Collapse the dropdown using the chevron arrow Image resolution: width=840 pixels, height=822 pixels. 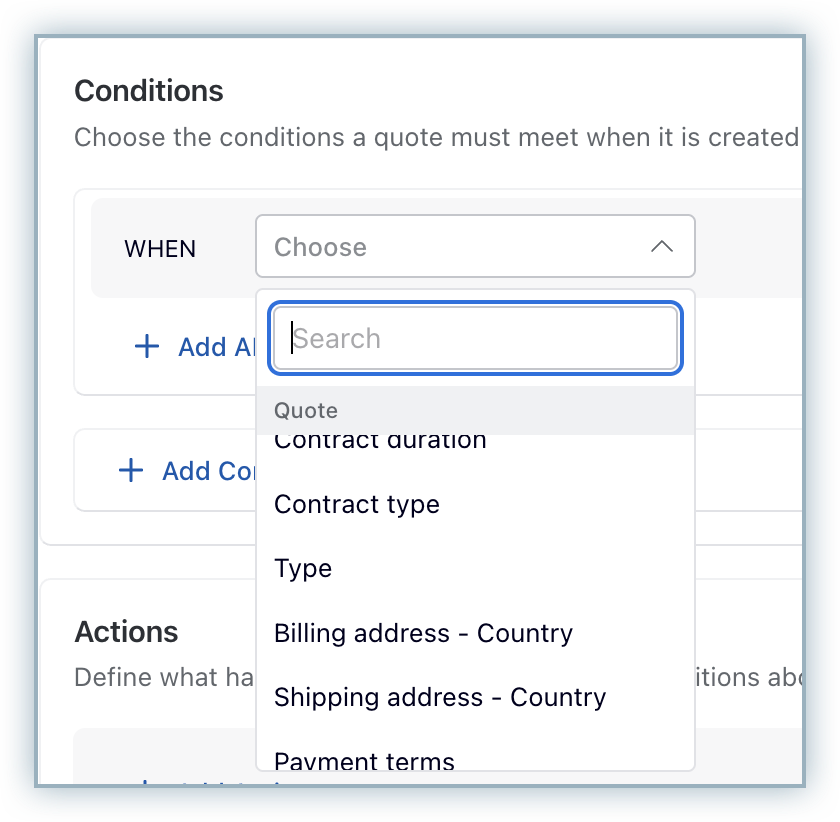(x=661, y=247)
